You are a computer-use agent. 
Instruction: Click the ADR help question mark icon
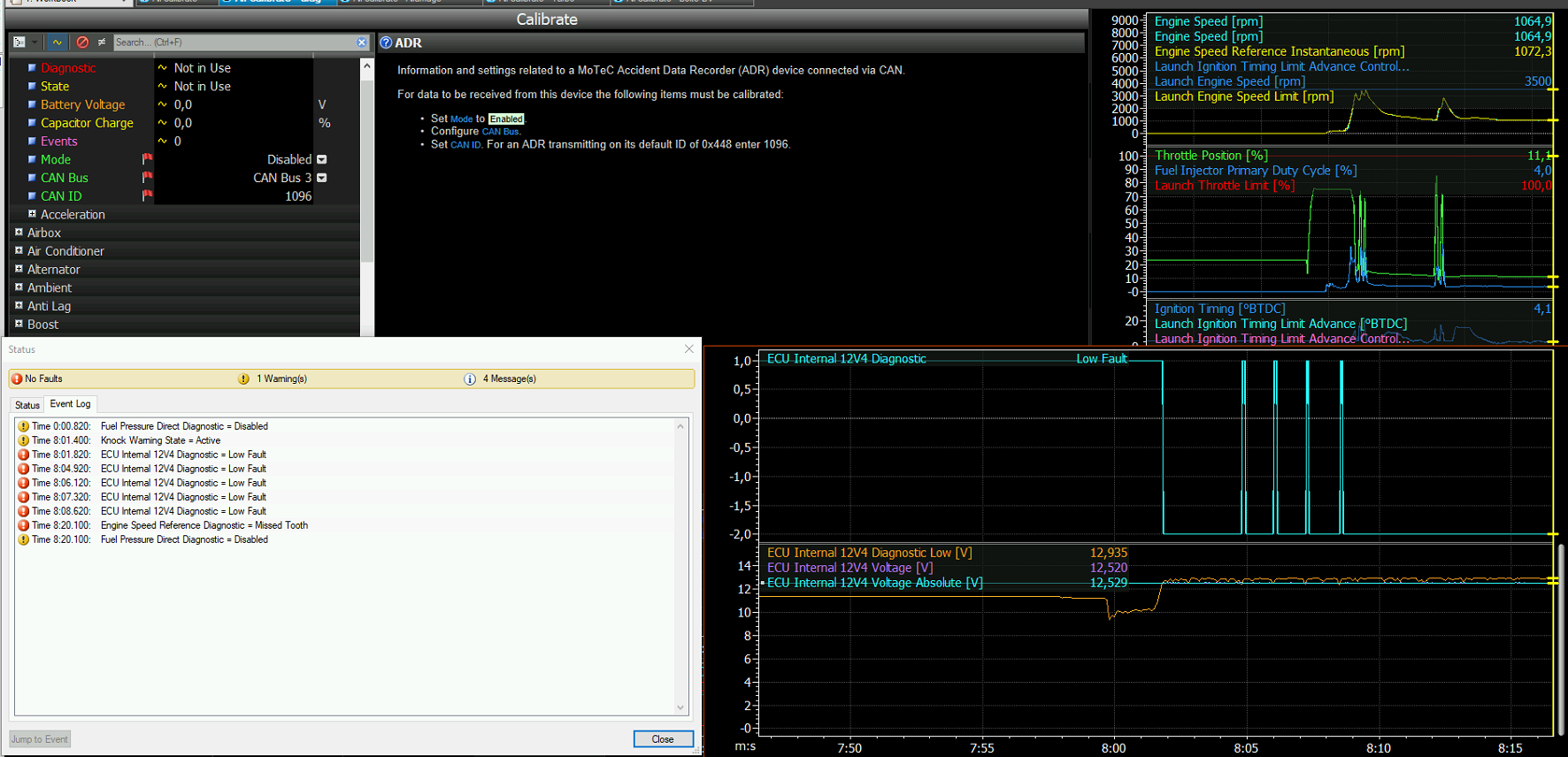(386, 42)
